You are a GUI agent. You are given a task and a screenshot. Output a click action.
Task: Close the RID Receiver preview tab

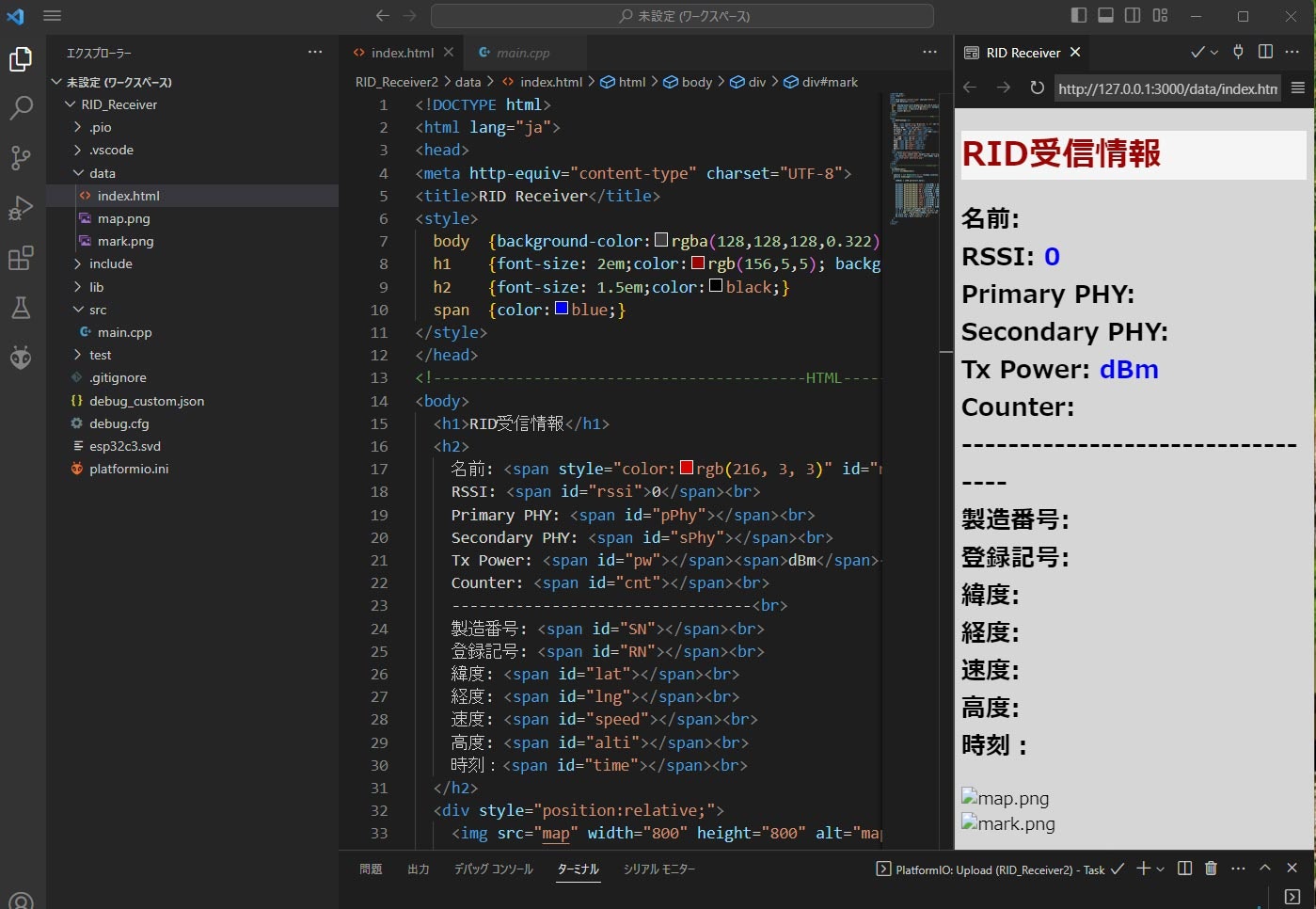coord(1075,53)
